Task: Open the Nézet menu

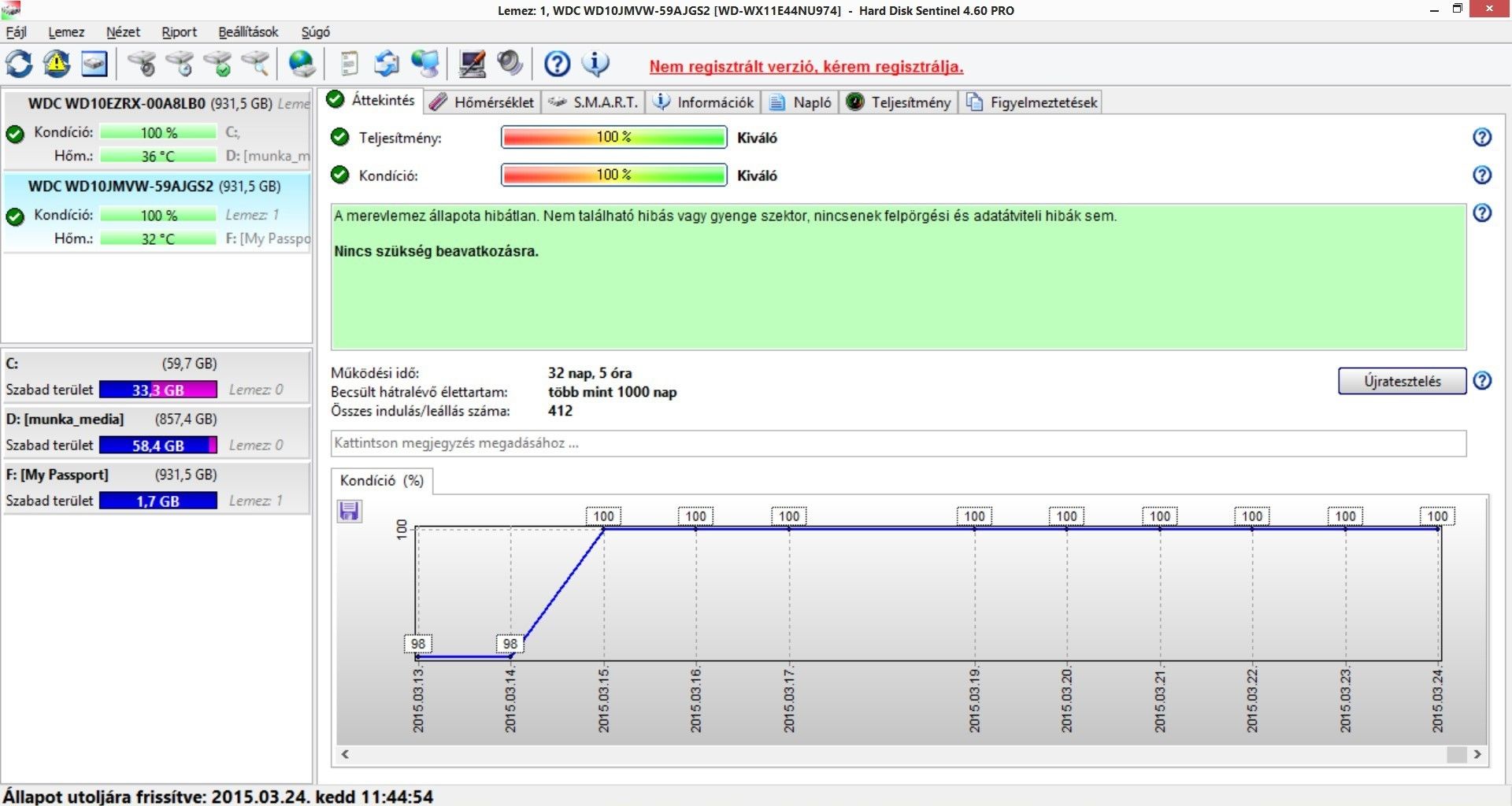Action: coord(123,32)
